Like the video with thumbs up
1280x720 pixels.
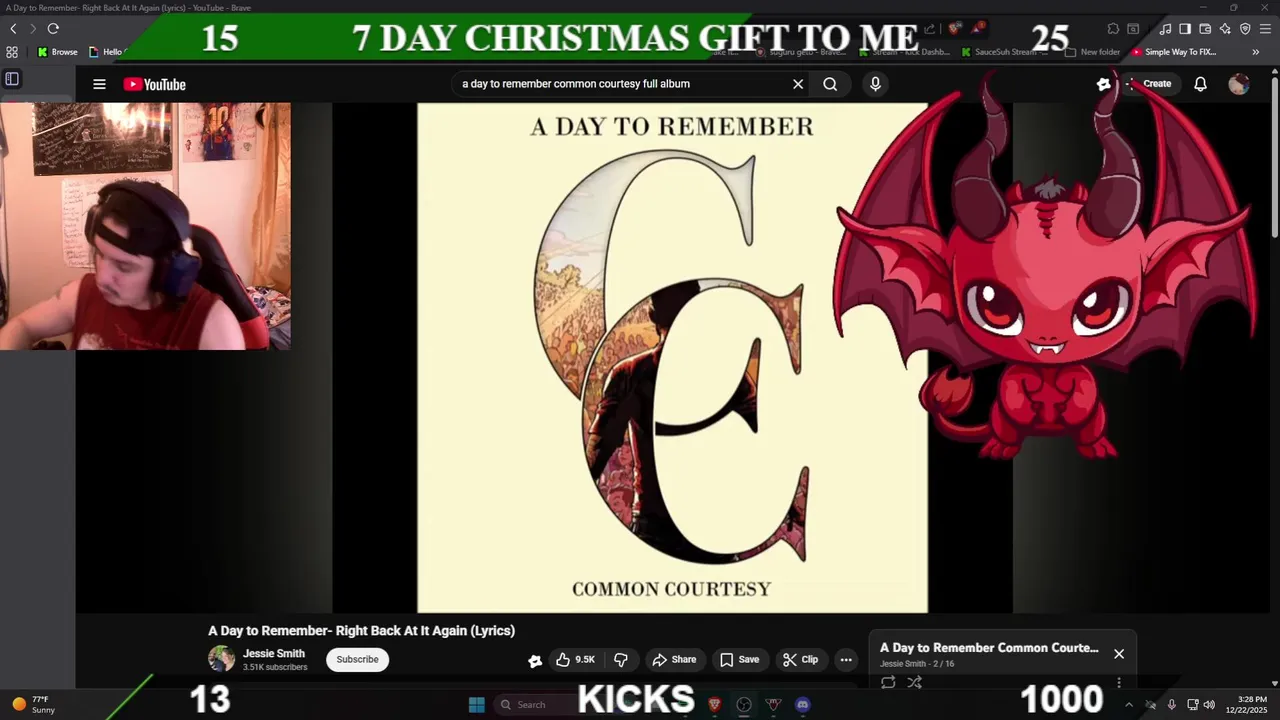point(576,659)
